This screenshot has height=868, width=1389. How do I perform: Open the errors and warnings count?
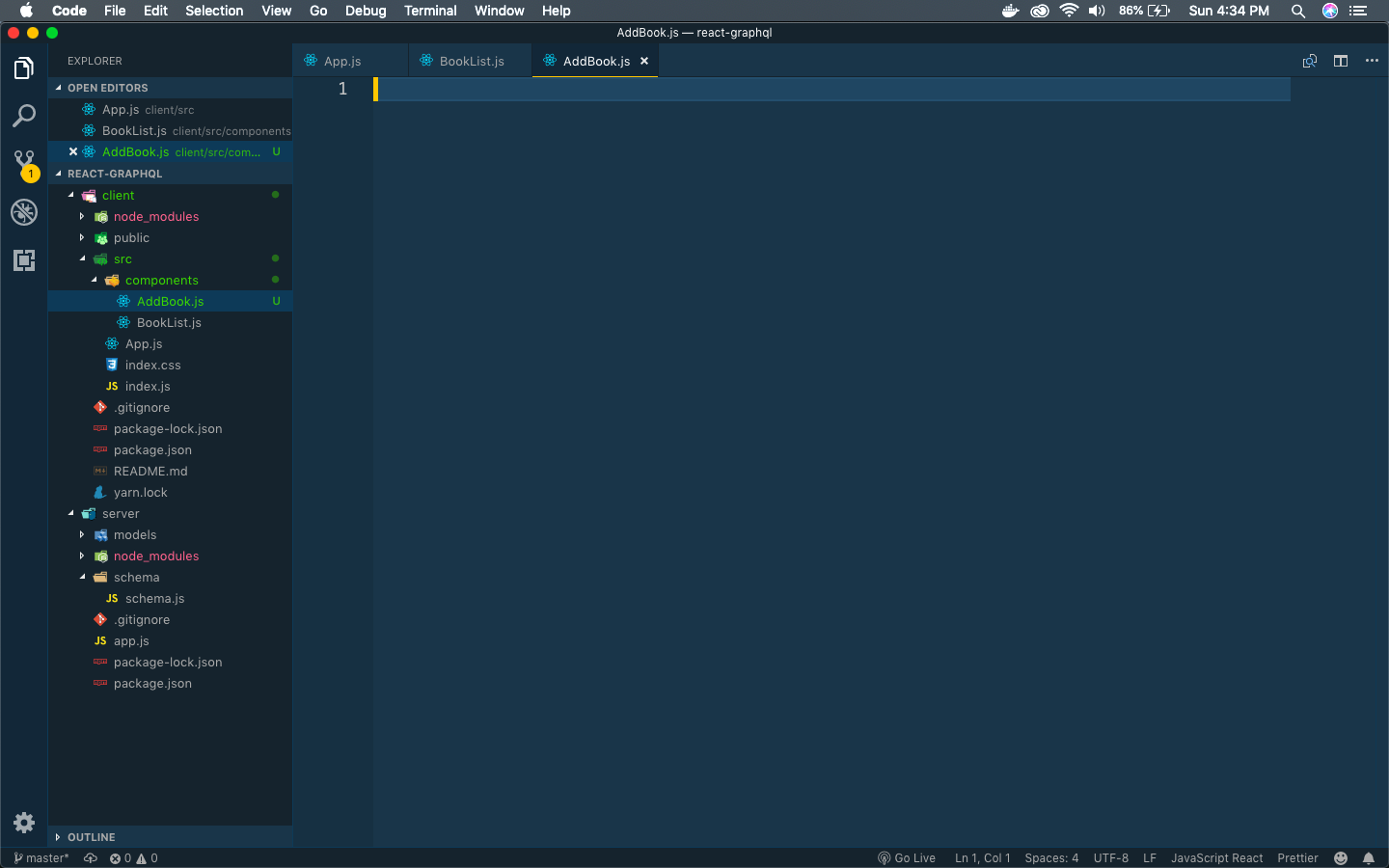[134, 858]
